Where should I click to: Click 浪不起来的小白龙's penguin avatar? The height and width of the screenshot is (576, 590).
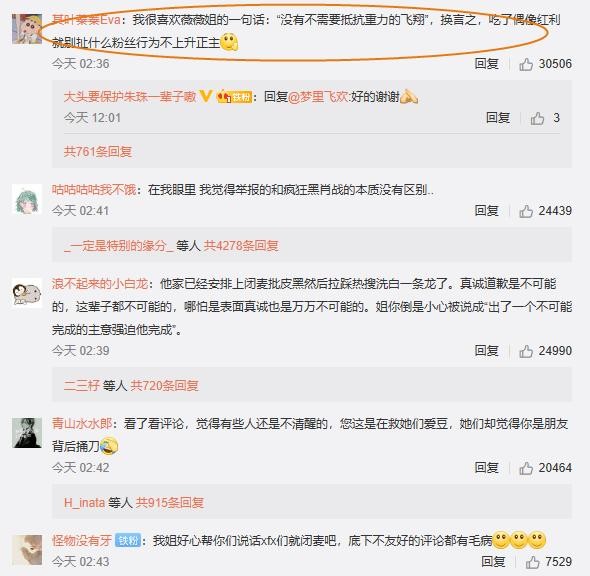[x=27, y=293]
